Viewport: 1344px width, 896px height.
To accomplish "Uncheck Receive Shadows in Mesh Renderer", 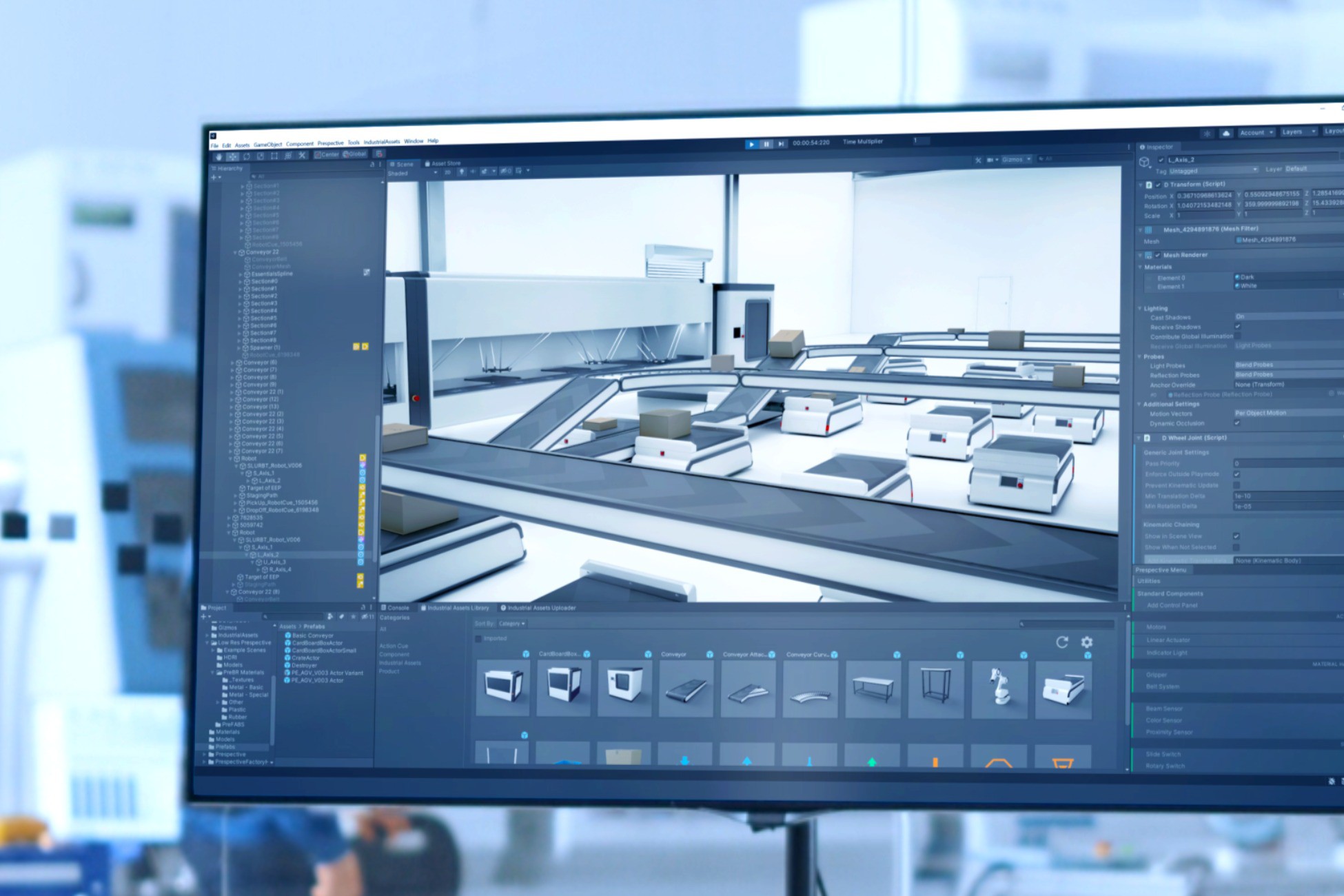I will 1239,327.
